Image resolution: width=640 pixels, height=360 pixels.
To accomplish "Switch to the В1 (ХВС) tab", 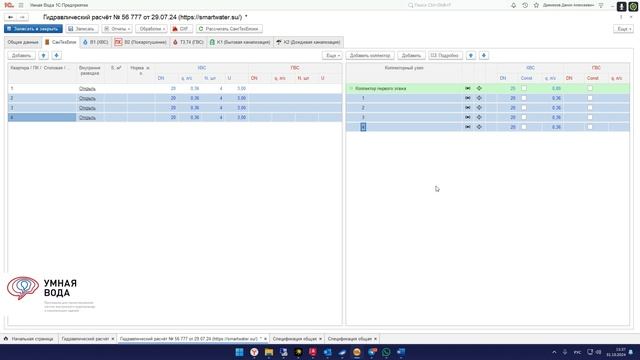I will point(96,42).
